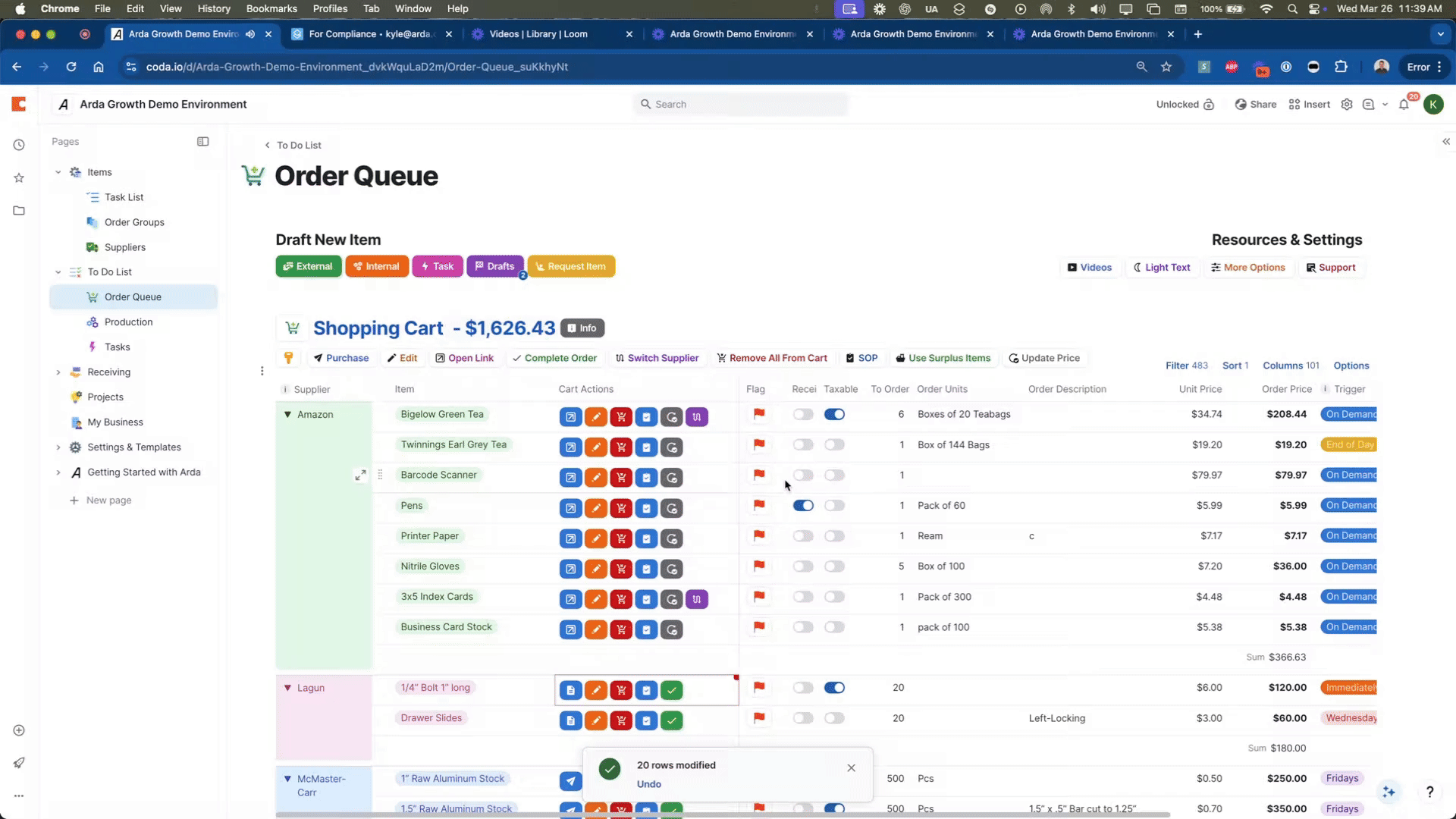The image size is (1456, 819).
Task: Click red remove-from-cart icon for Bigelow Green Tea
Action: (621, 417)
